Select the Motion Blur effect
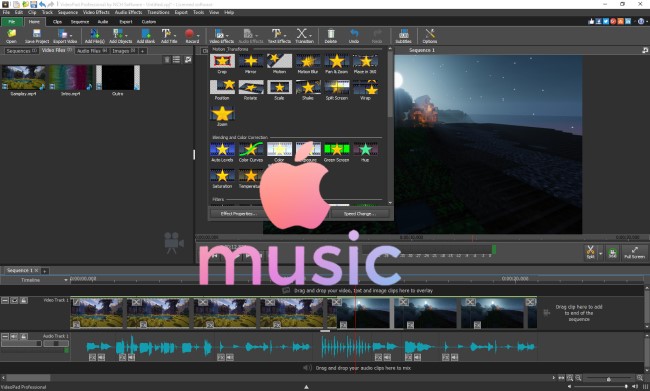 [308, 63]
